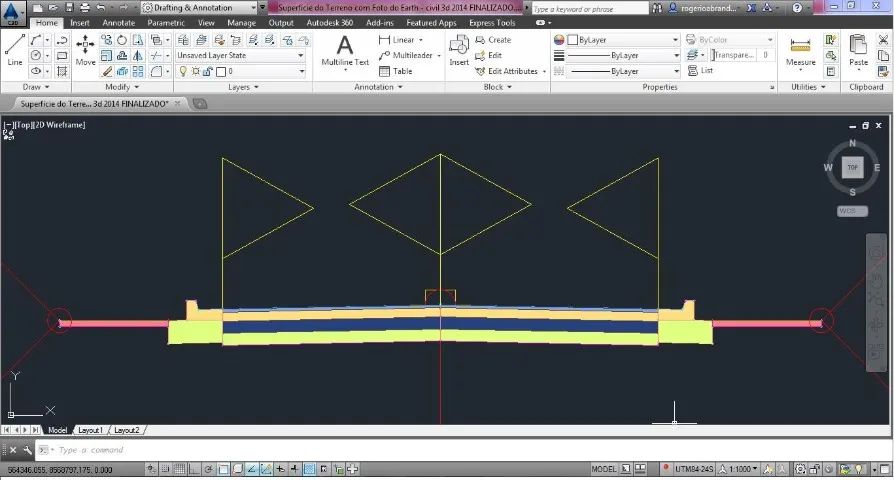Toggle Object Snap in status bar
The image size is (894, 480).
(224, 469)
